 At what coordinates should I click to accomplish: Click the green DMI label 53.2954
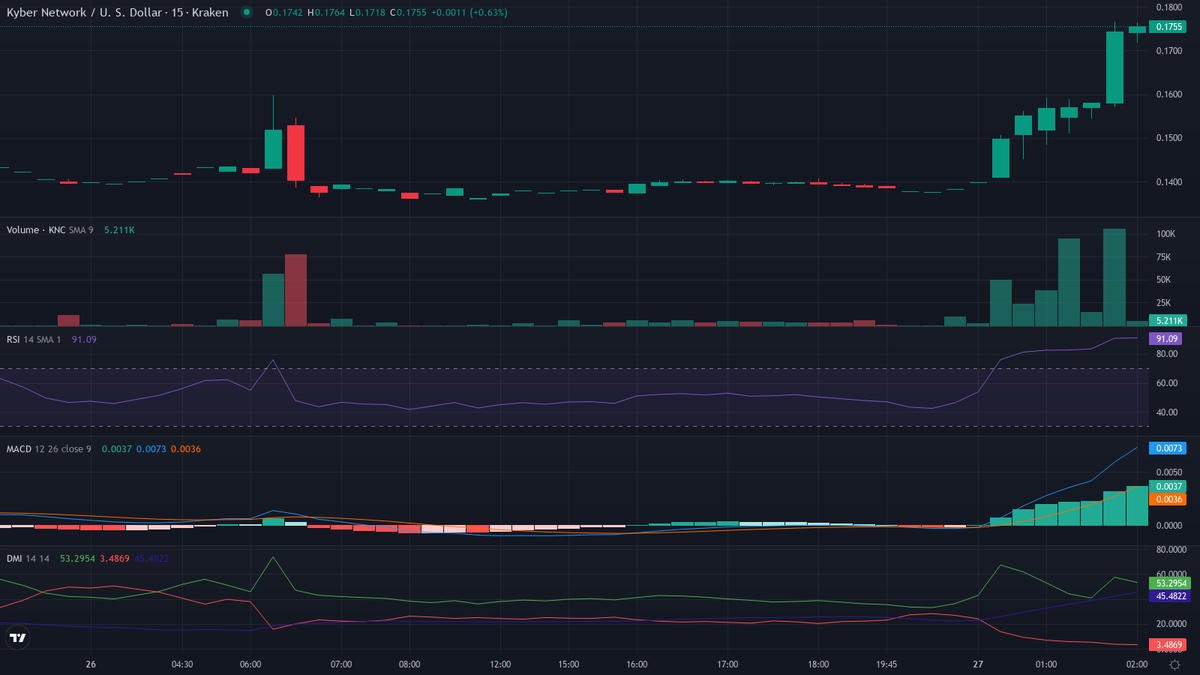click(1169, 582)
